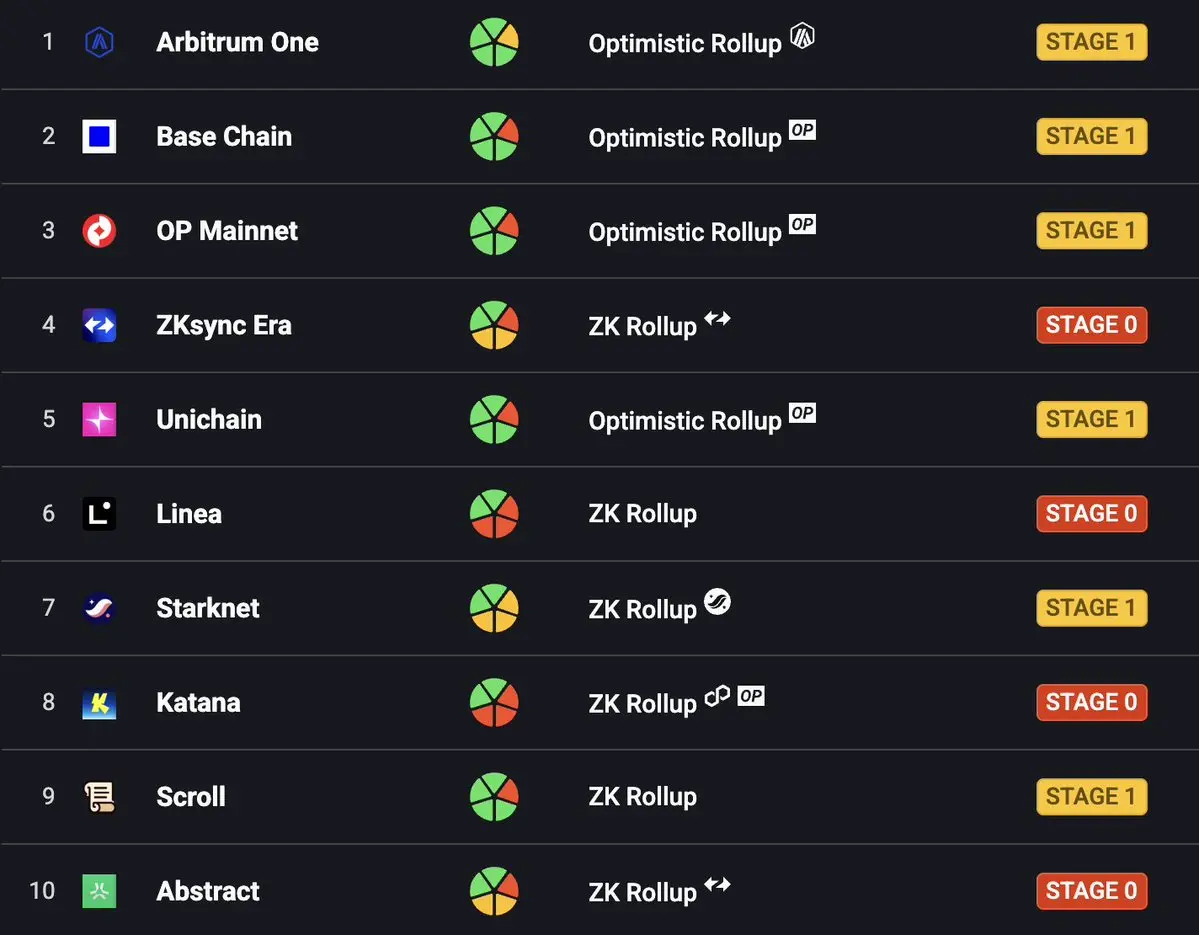1199x935 pixels.
Task: Click the Scroll parchment logo icon
Action: [x=99, y=797]
